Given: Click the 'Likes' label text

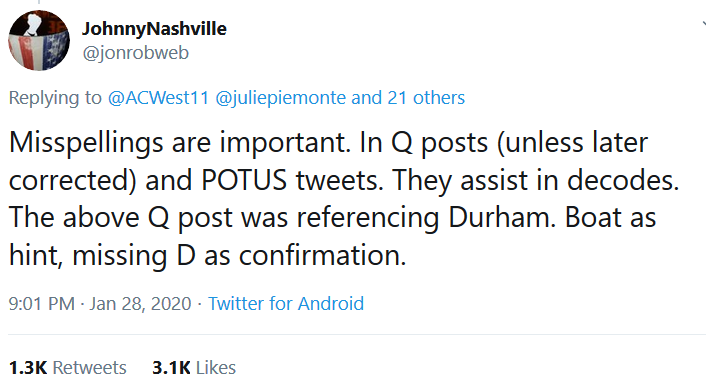Looking at the screenshot, I should 216,368.
